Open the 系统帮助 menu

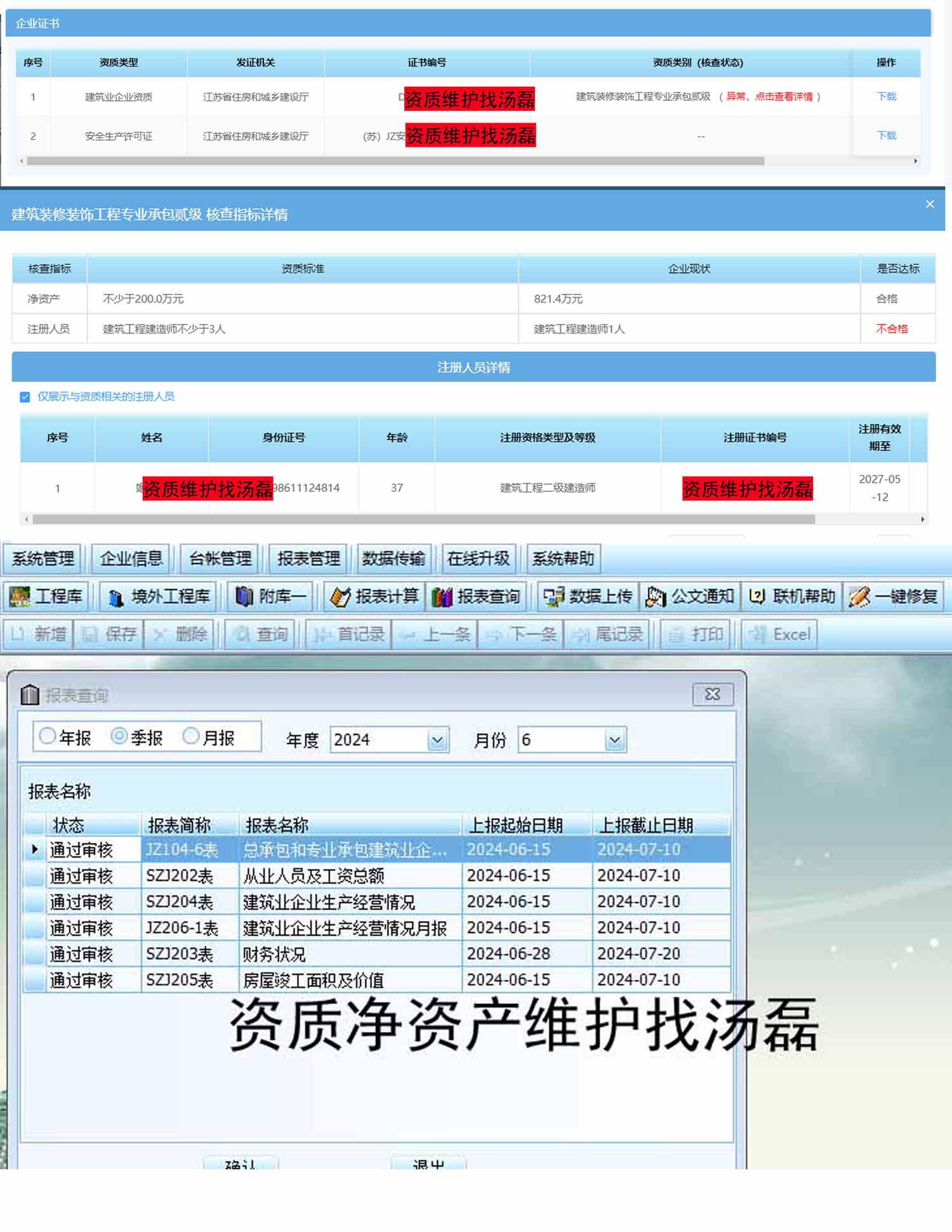click(564, 559)
